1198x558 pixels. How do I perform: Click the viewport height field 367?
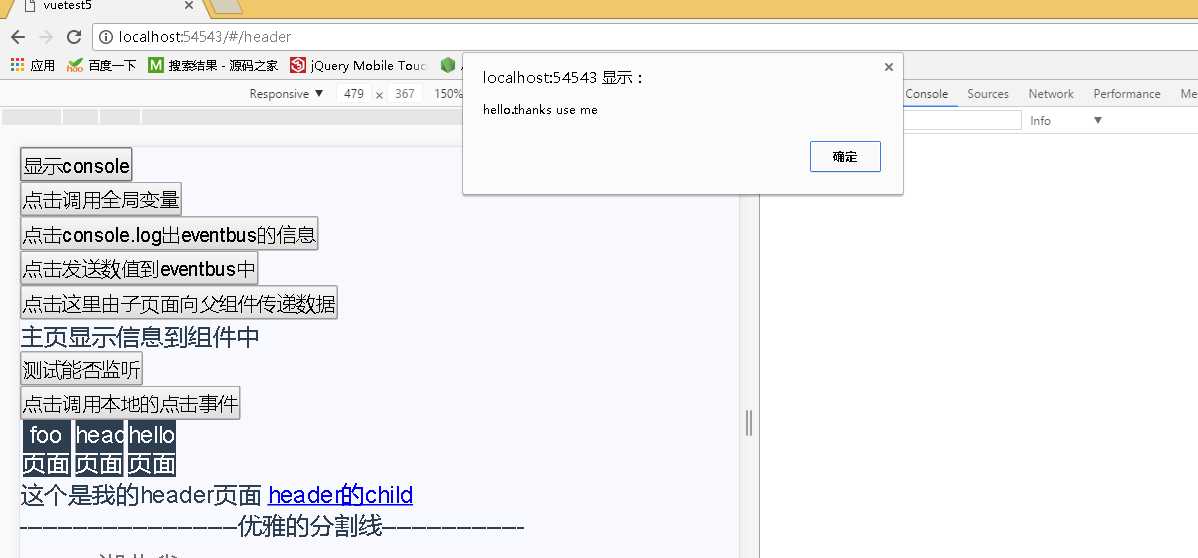click(x=405, y=94)
